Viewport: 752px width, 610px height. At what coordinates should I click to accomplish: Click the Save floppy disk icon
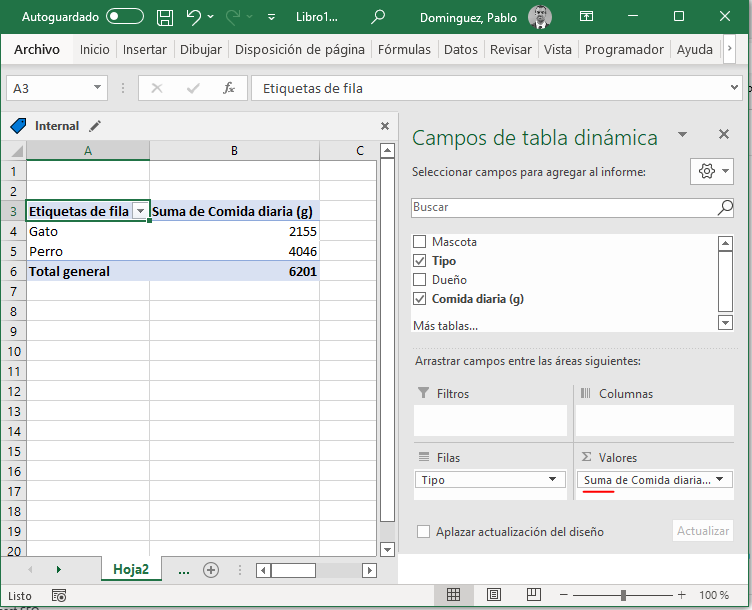(x=165, y=17)
